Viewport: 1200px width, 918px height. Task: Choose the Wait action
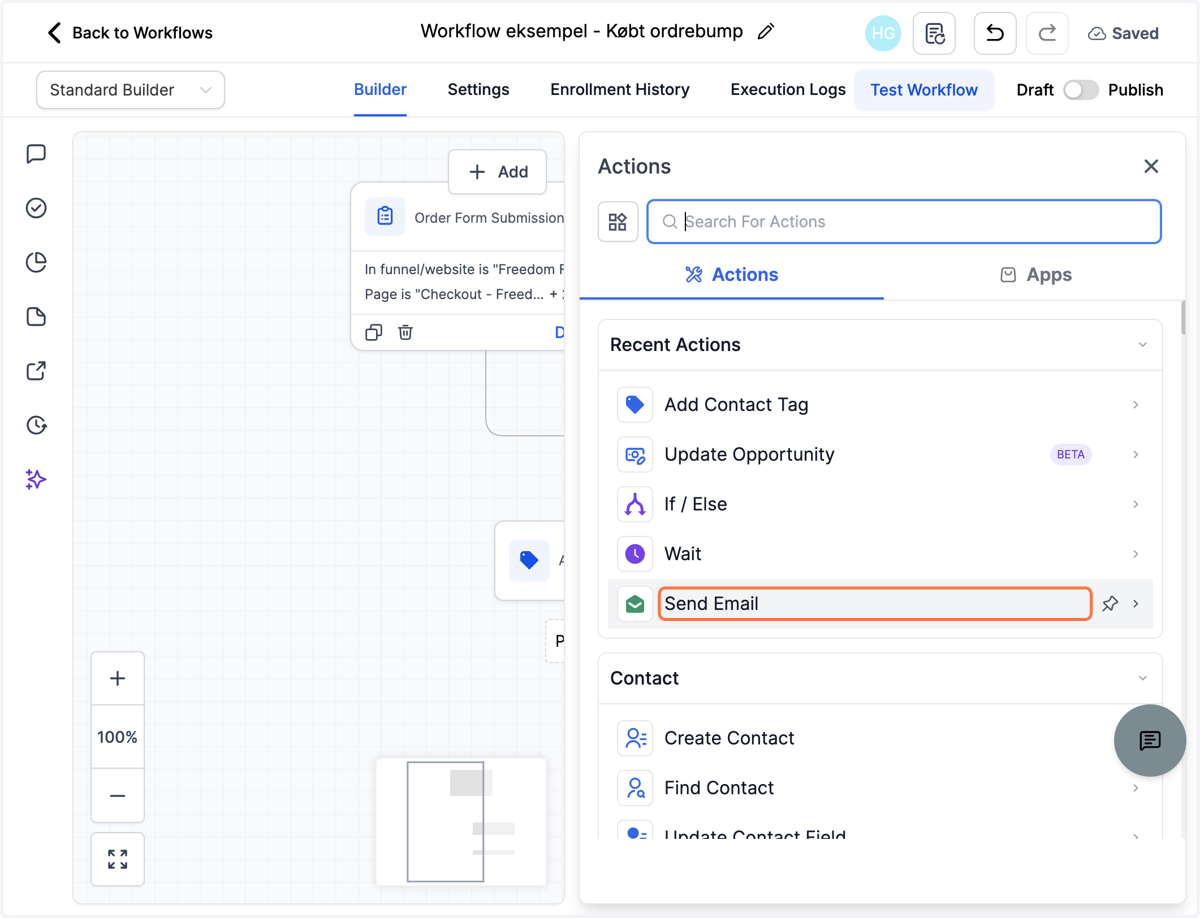click(880, 554)
